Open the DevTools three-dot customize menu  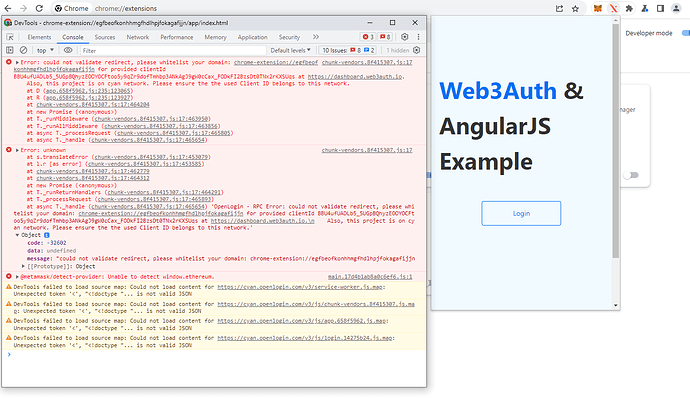(418, 37)
